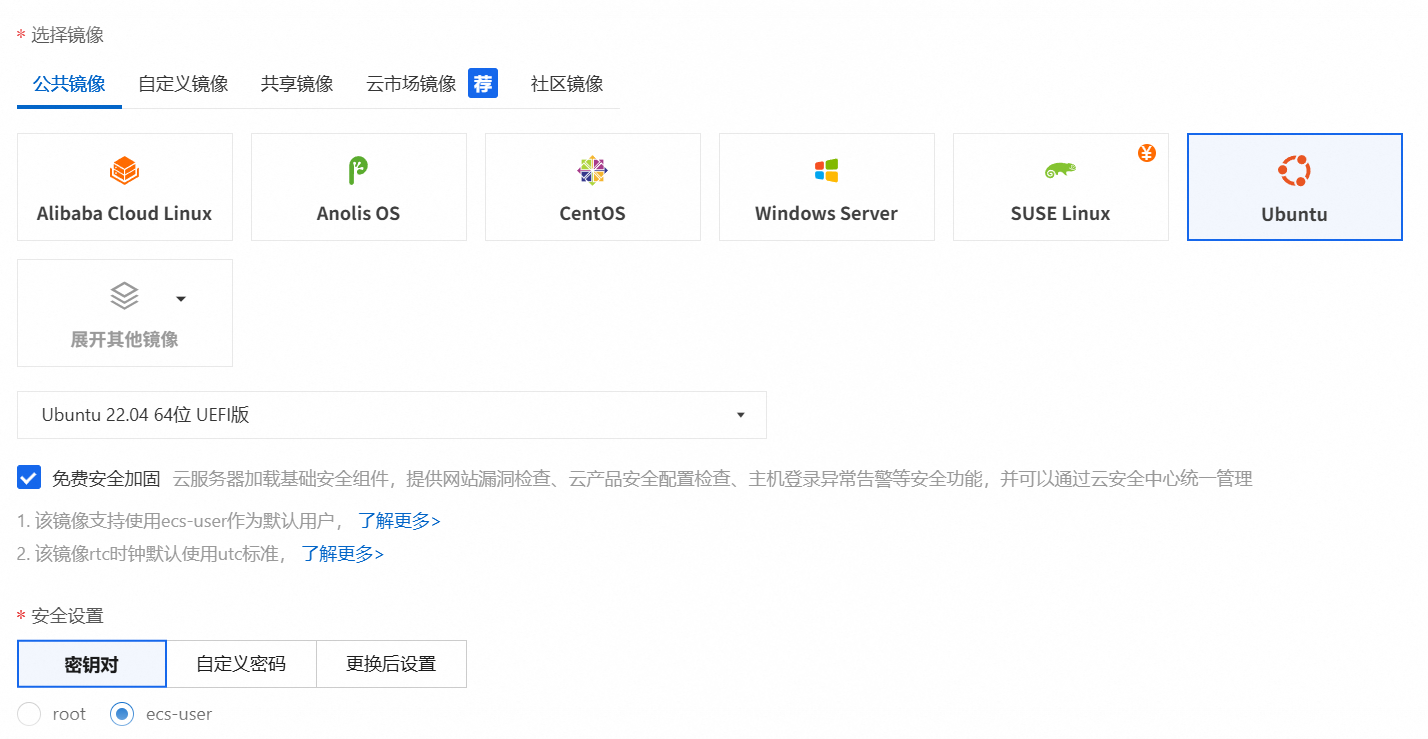1428x739 pixels.
Task: Choose the SUSE Linux chameleon icon
Action: (1060, 171)
